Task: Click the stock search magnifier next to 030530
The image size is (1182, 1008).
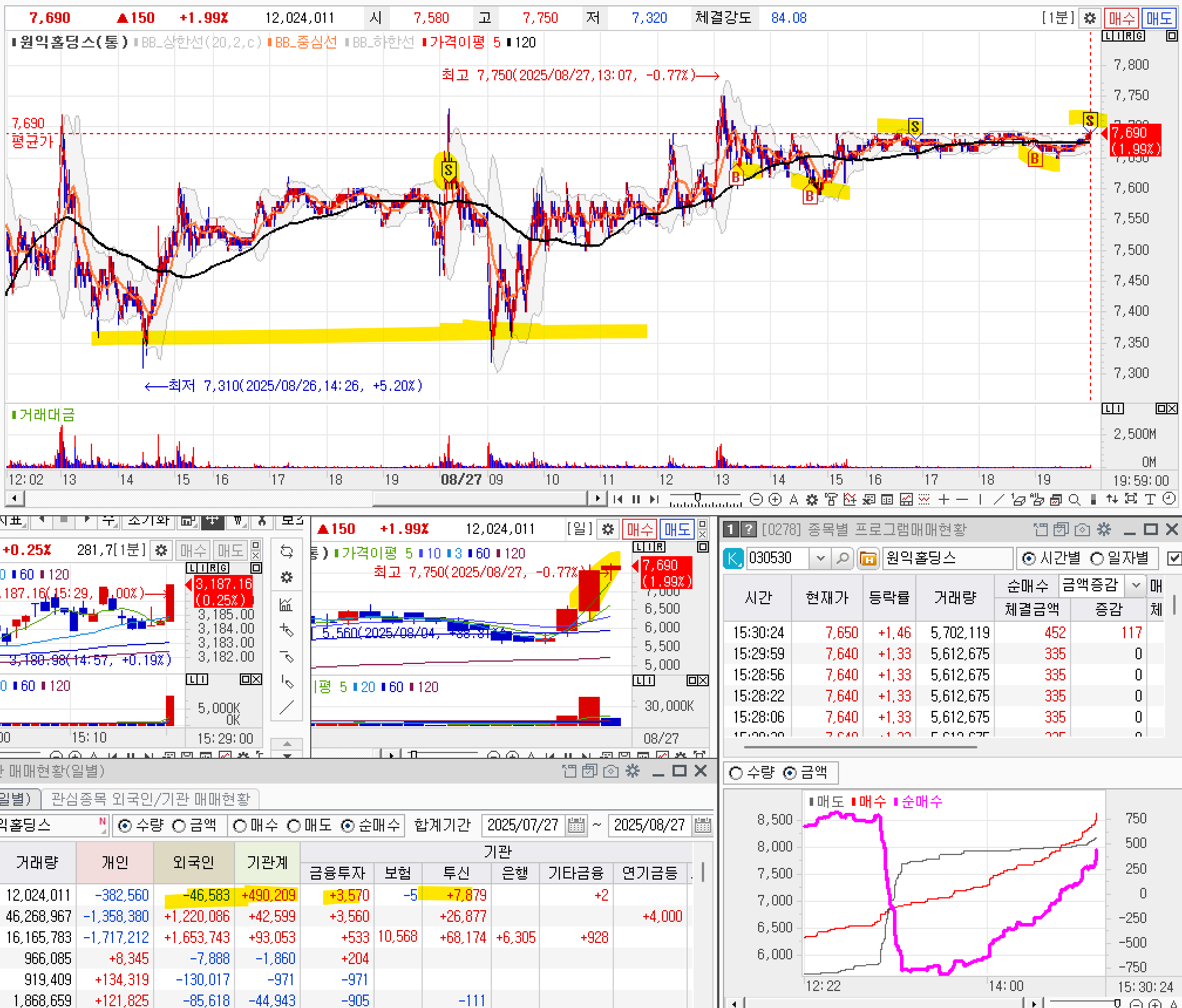Action: 842,558
